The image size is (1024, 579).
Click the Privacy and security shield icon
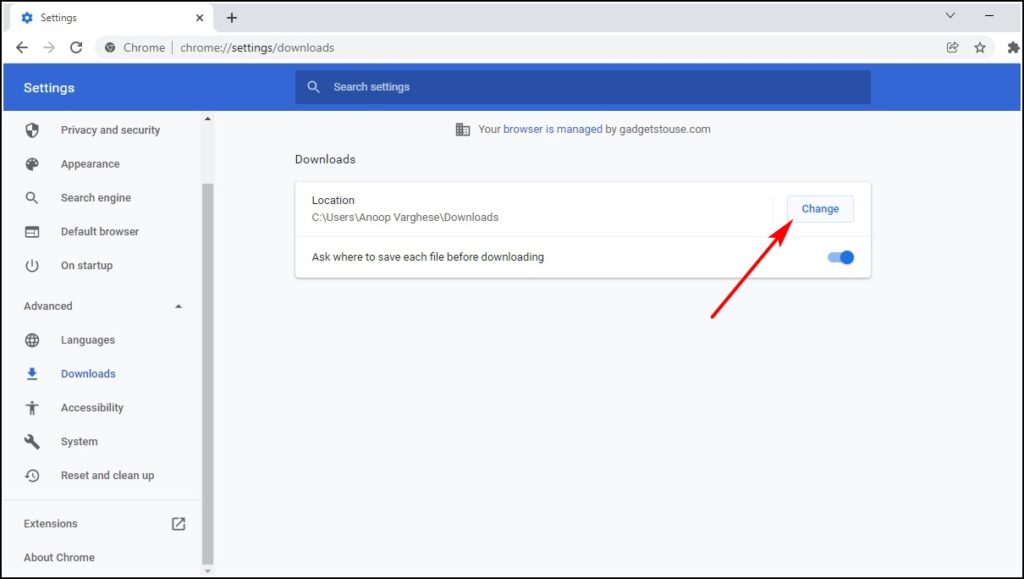point(32,130)
